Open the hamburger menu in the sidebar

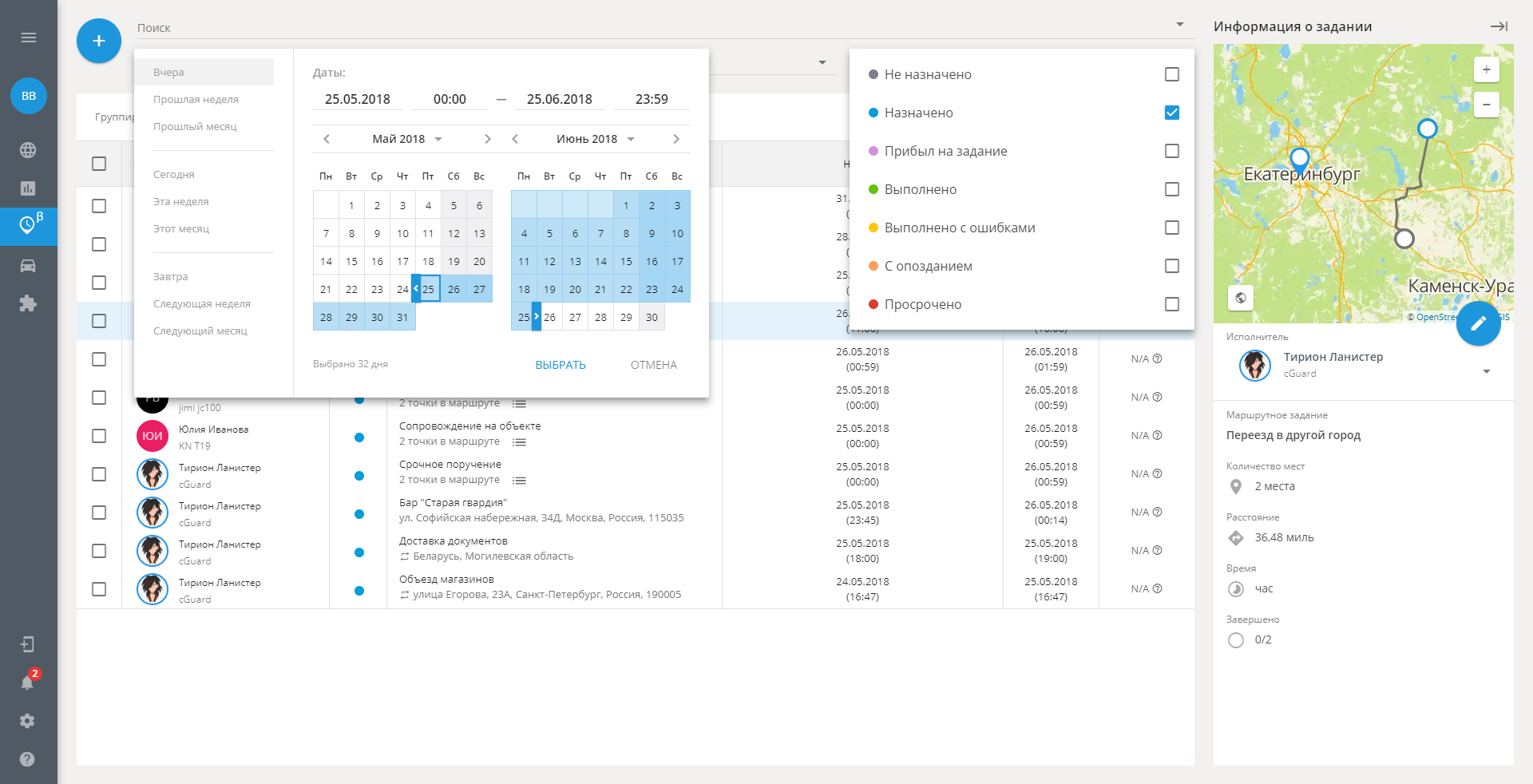[29, 38]
